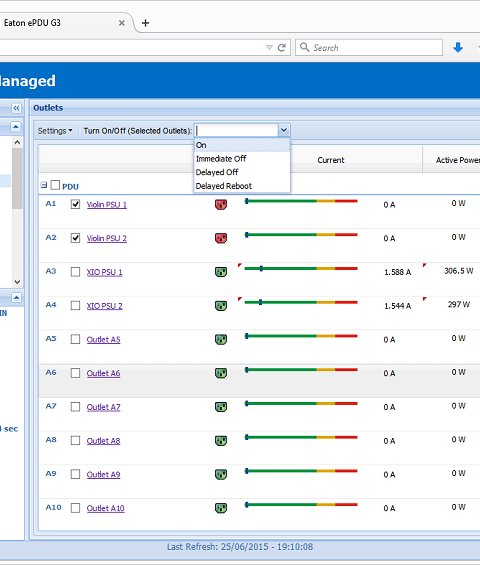The height and width of the screenshot is (565, 480).
Task: Click the green outlet icon in row A10
Action: (x=221, y=508)
